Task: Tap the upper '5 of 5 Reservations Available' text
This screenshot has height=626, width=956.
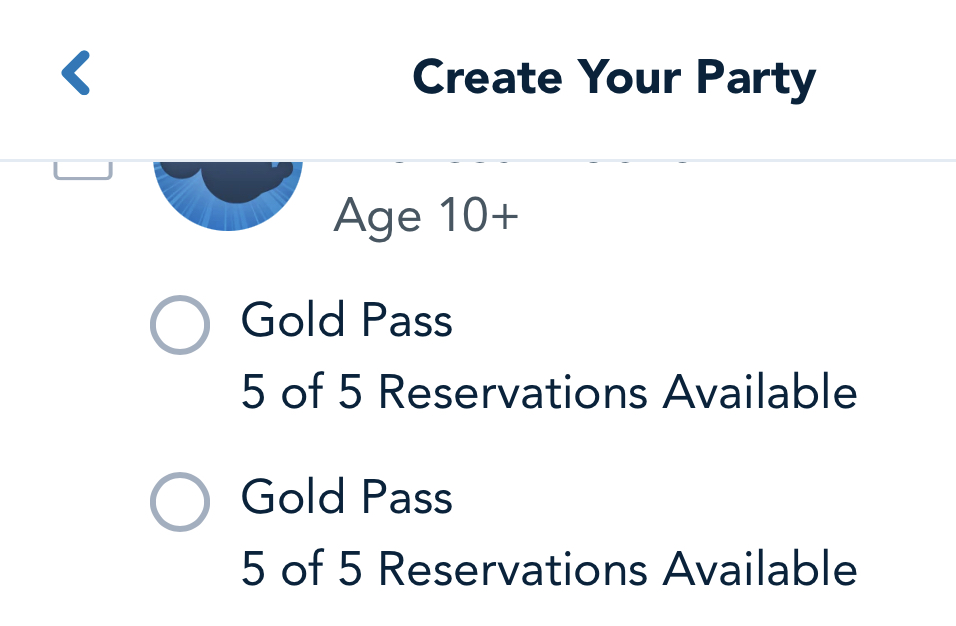Action: [x=549, y=393]
